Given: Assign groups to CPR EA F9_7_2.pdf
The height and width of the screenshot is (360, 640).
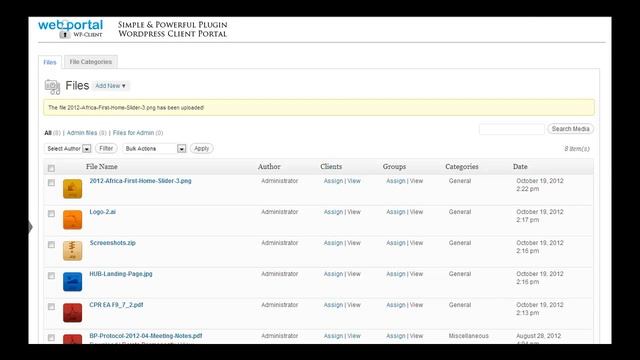Looking at the screenshot, I should [396, 305].
